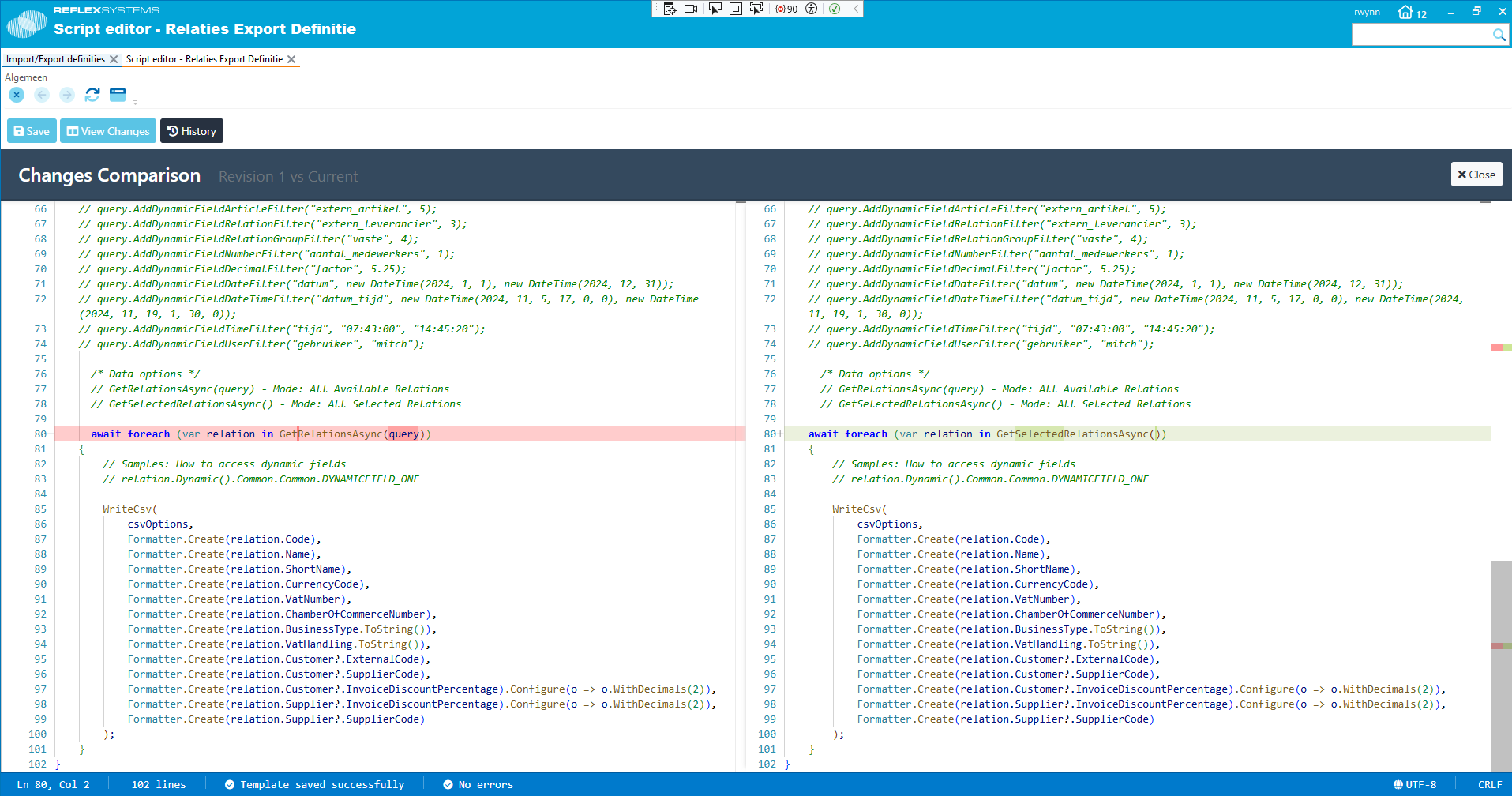Image resolution: width=1512 pixels, height=796 pixels.
Task: Click the highlighted 'Selected' text on right line 80
Action: (x=1039, y=434)
